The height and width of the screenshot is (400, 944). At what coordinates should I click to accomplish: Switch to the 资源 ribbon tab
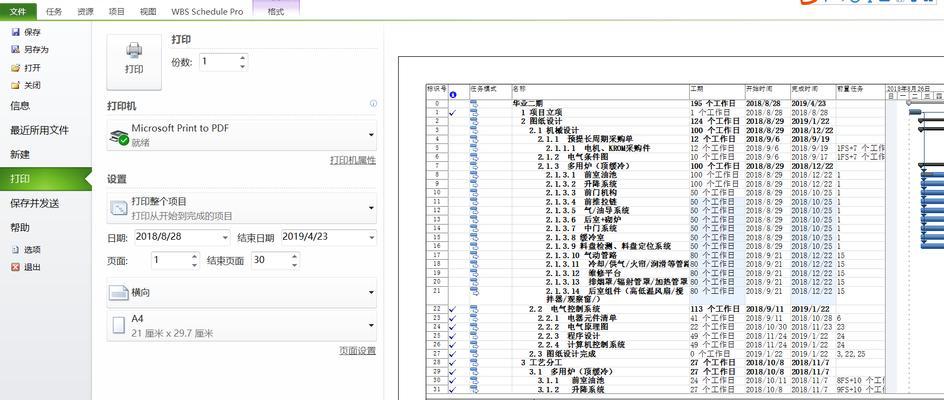(85, 11)
